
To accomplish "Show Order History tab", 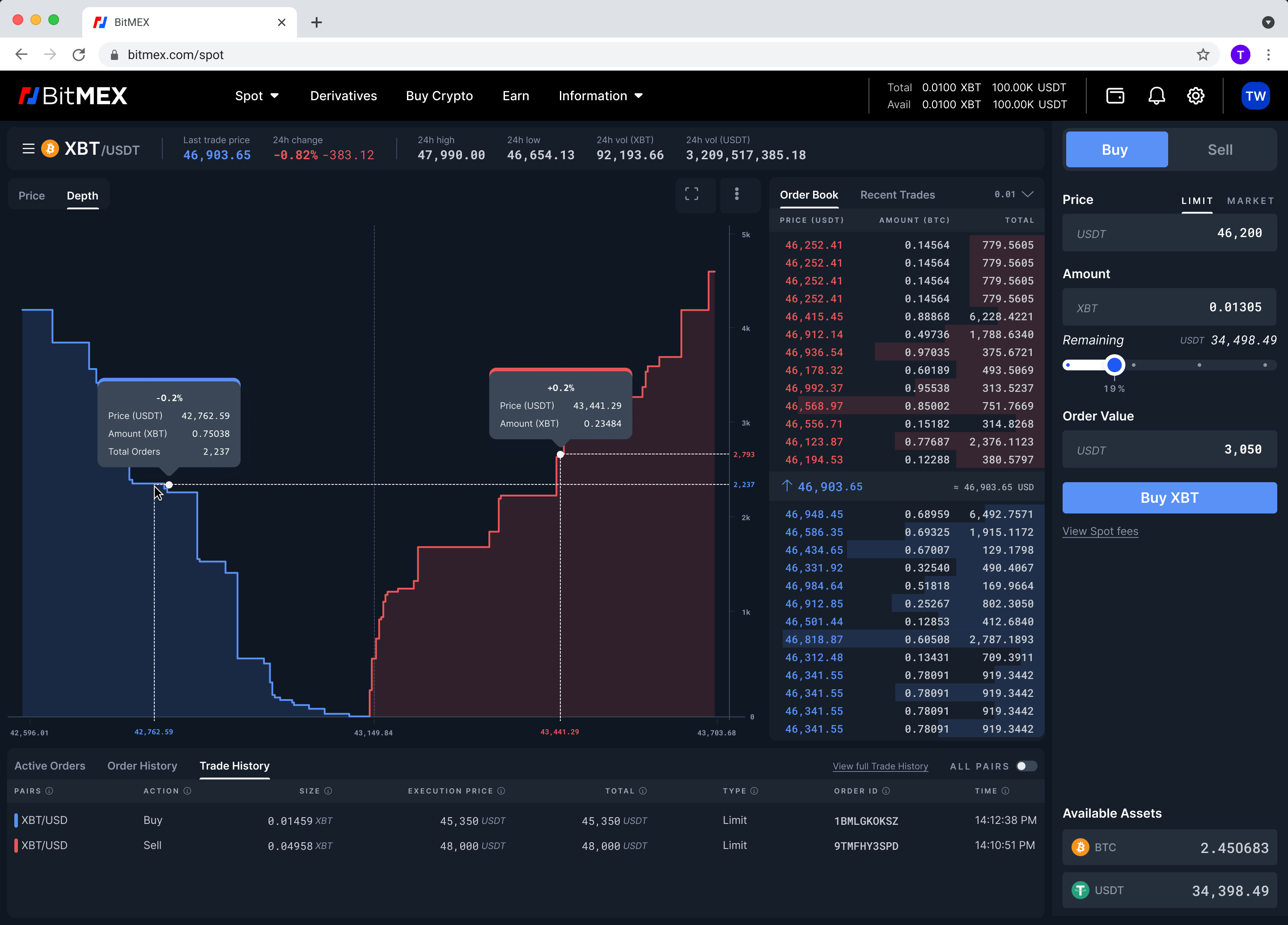I will click(142, 766).
